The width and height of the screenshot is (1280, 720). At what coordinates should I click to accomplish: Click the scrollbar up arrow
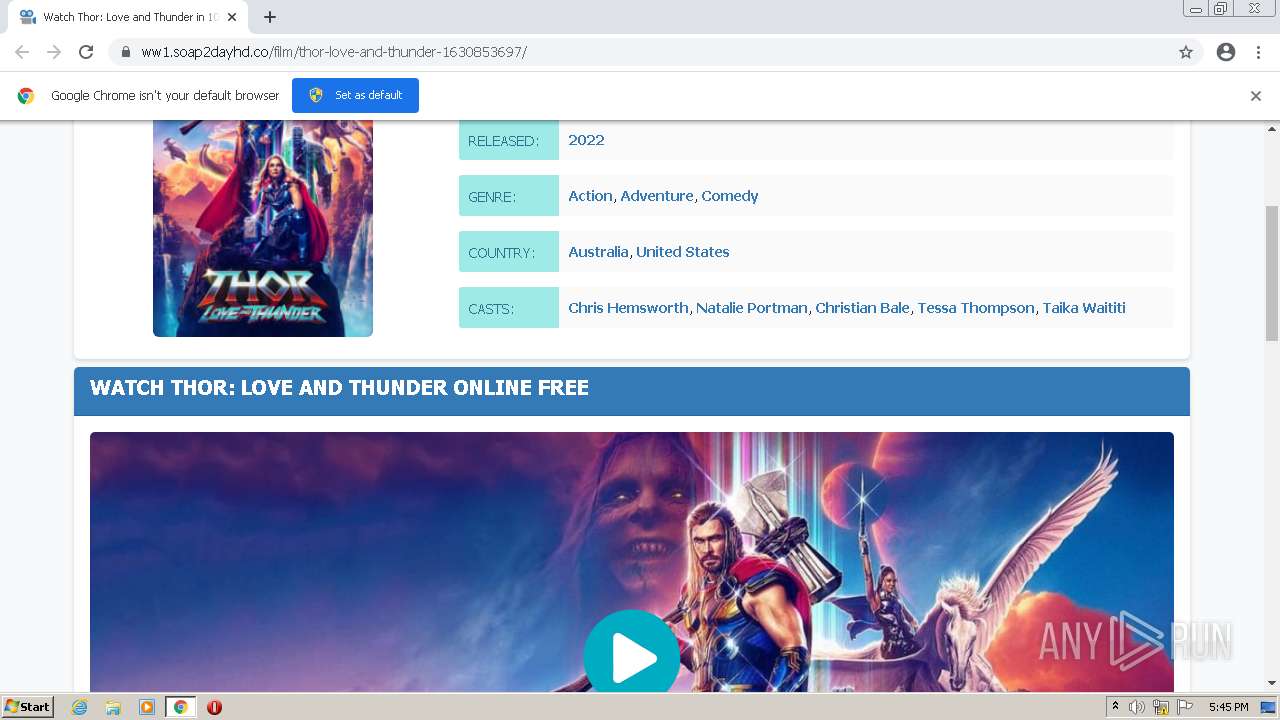[1272, 128]
